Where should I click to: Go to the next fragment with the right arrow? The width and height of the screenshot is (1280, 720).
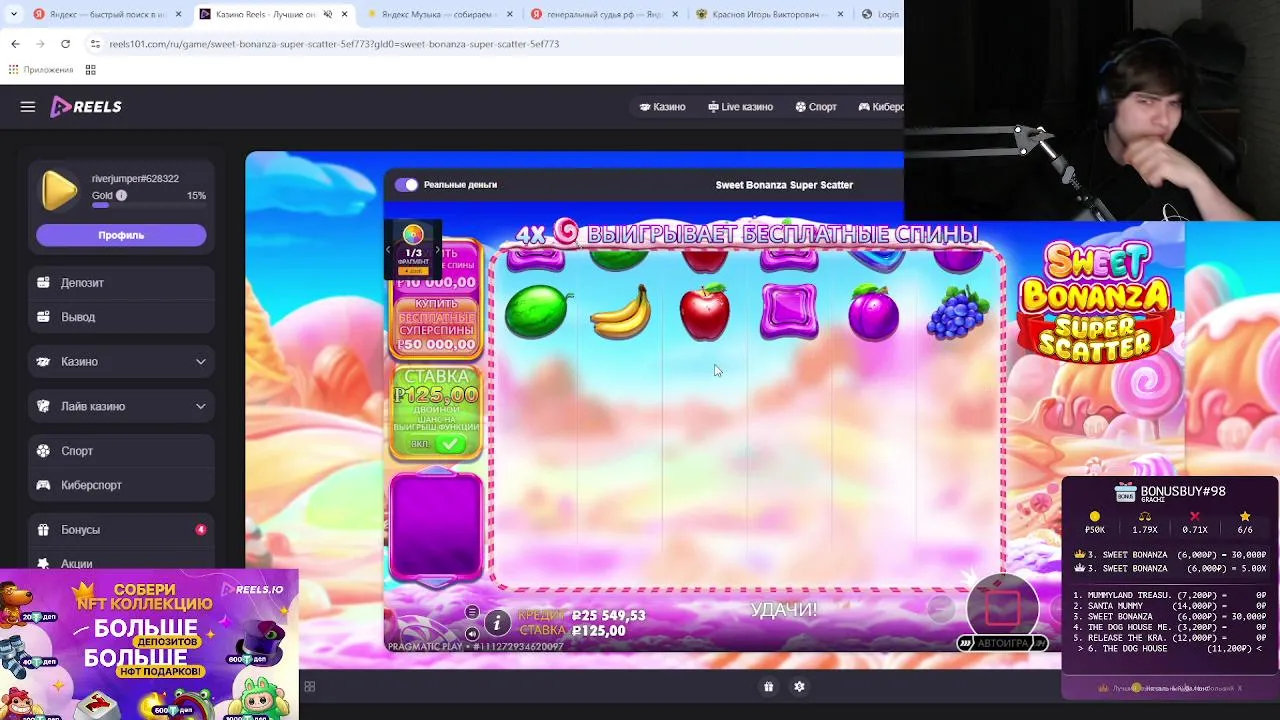[437, 251]
